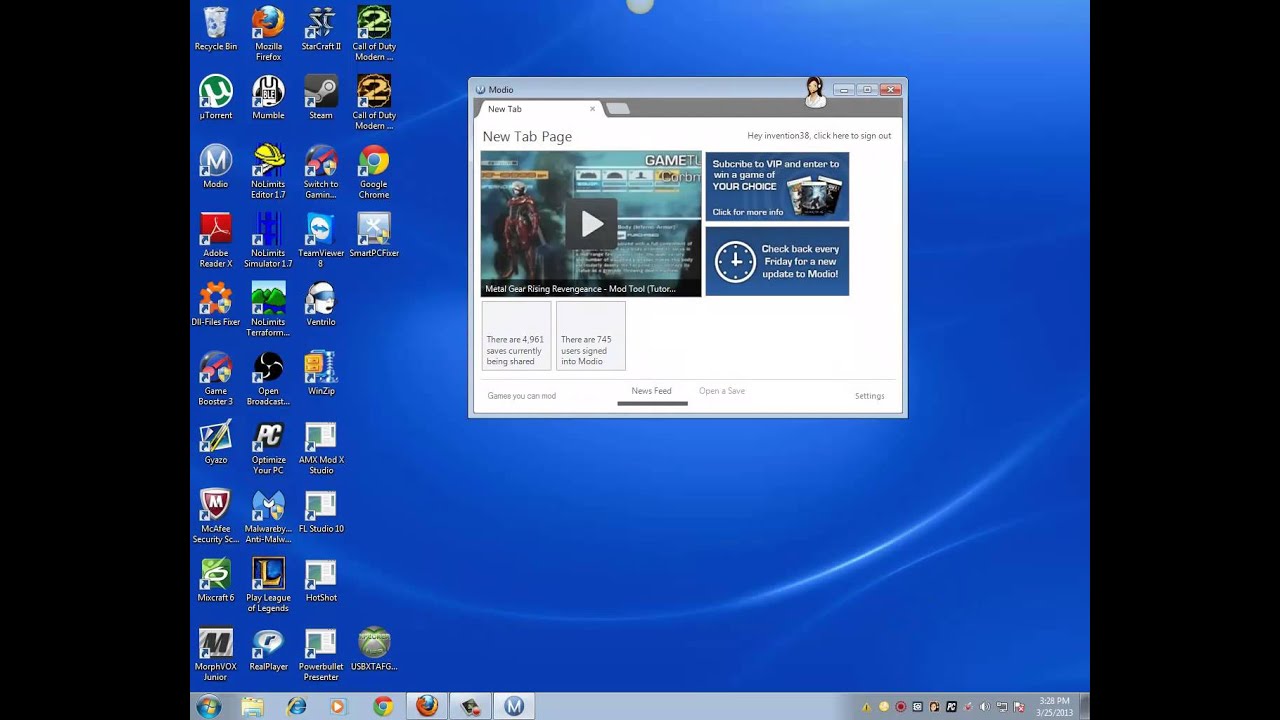Select the Optimize Your PC icon

pos(268,448)
